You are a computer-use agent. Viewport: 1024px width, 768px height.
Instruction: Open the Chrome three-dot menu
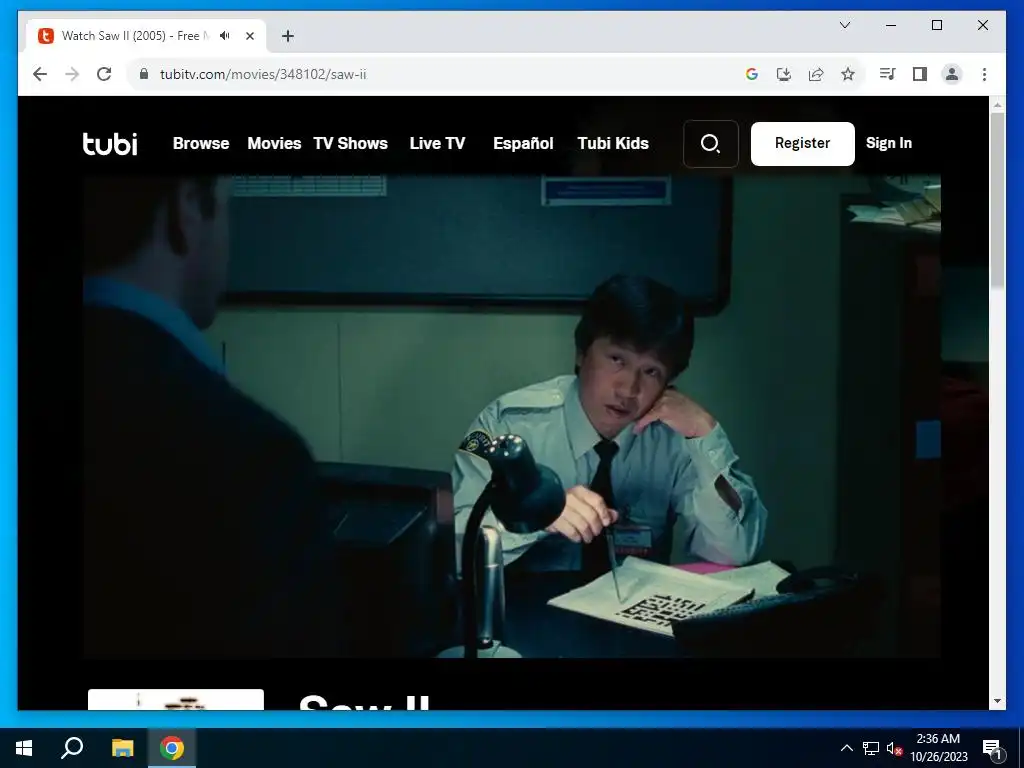984,74
